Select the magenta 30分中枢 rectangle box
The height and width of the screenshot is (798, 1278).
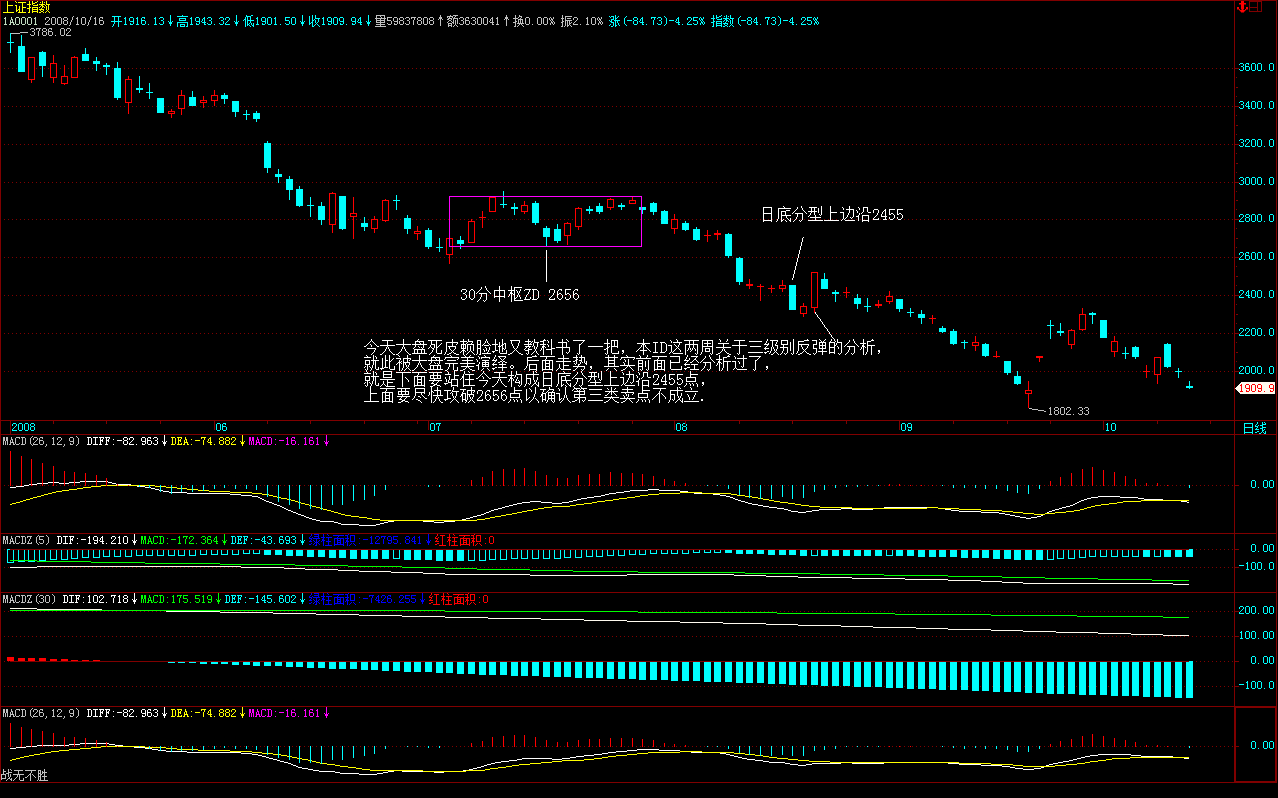tap(545, 198)
